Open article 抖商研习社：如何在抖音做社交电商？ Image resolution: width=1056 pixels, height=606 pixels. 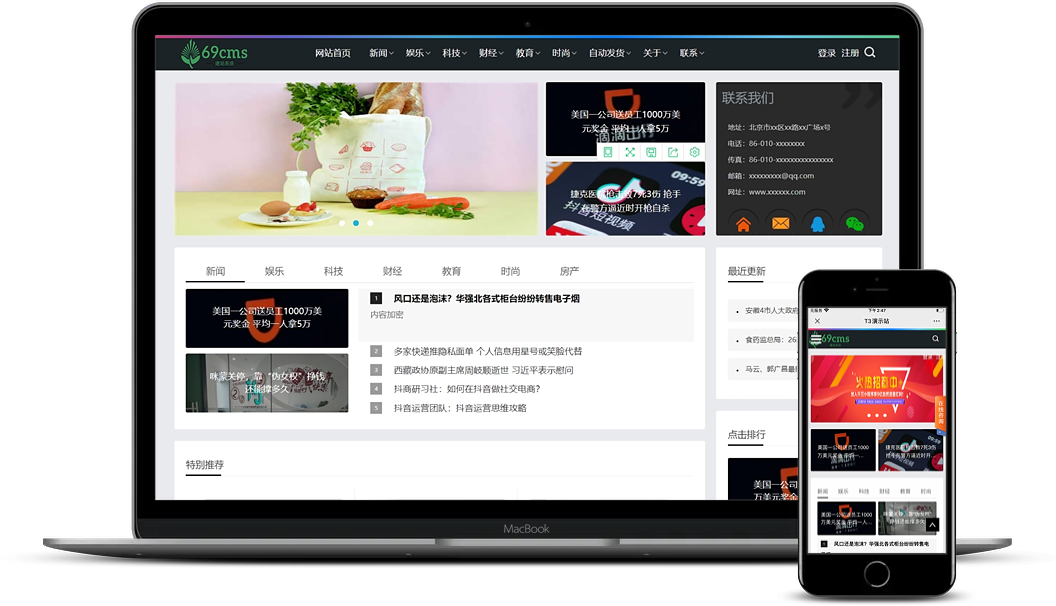tap(467, 389)
